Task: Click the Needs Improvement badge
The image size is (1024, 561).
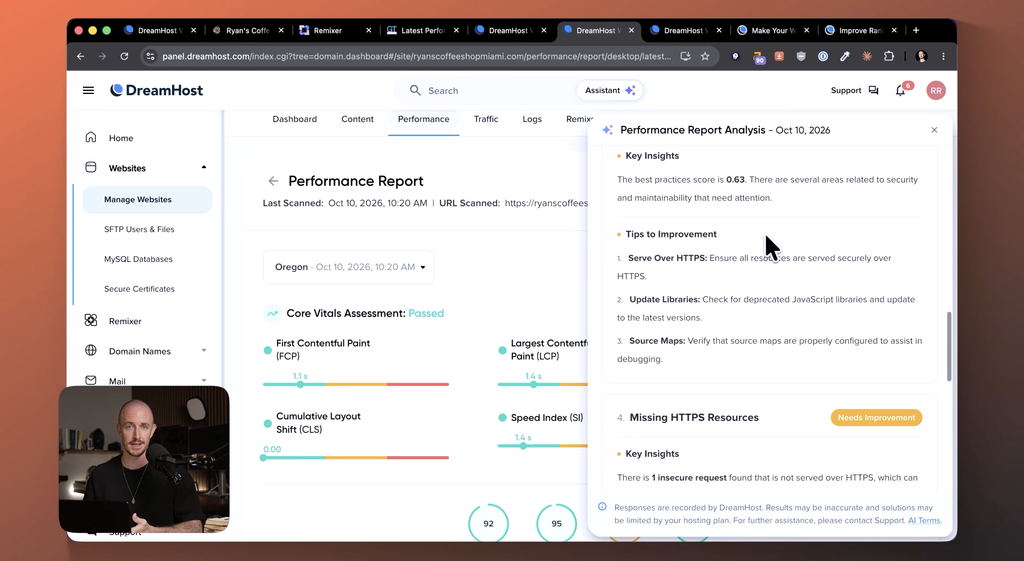Action: click(876, 417)
